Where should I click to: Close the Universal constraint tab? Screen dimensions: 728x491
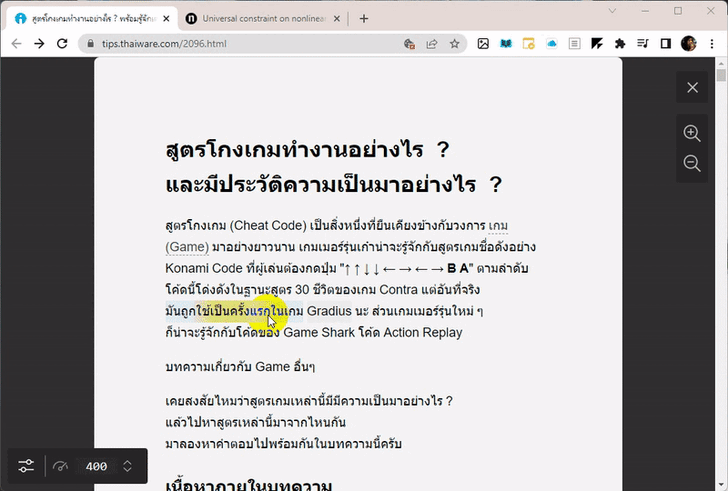pyautogui.click(x=337, y=19)
